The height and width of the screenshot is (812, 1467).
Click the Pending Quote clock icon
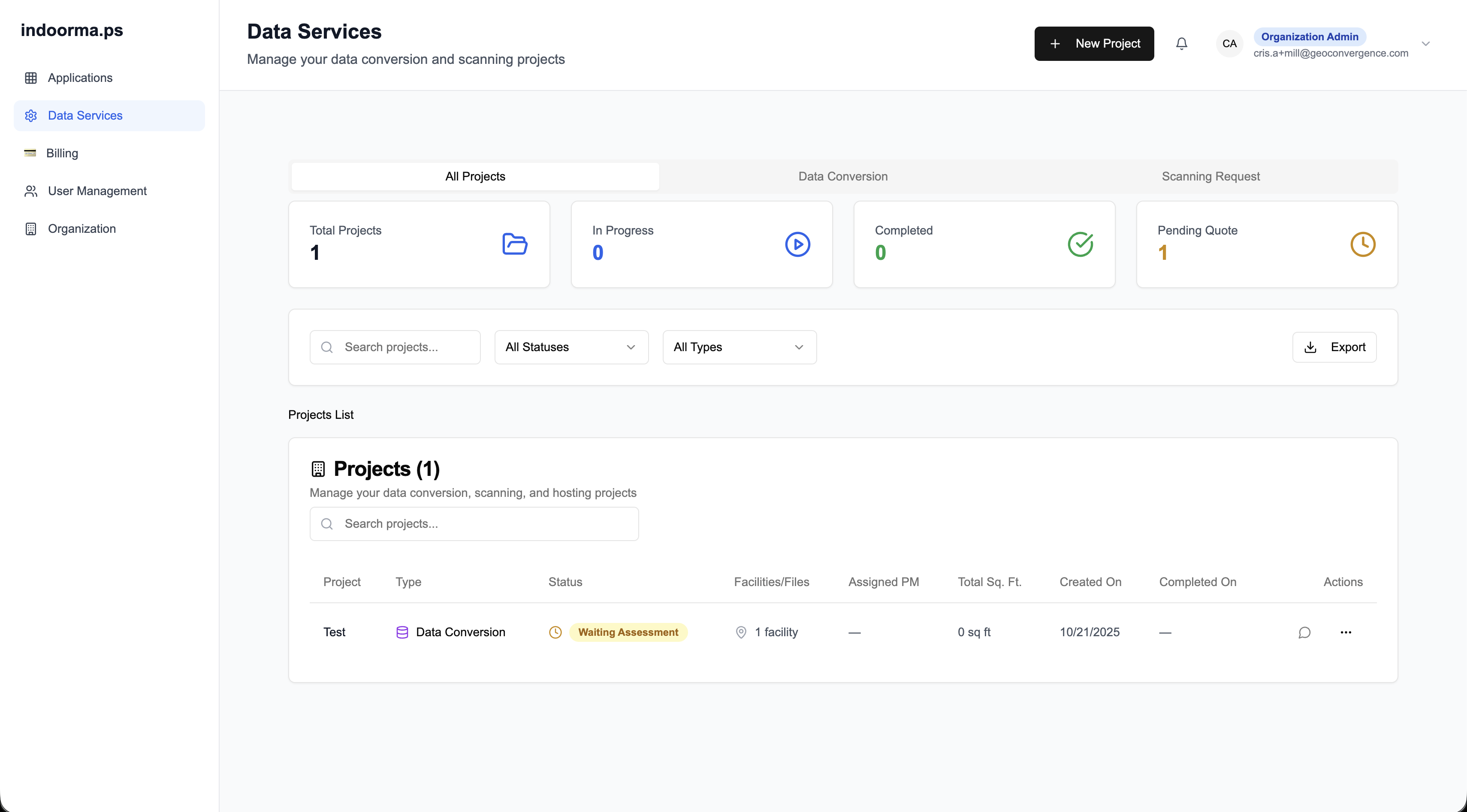[1363, 244]
